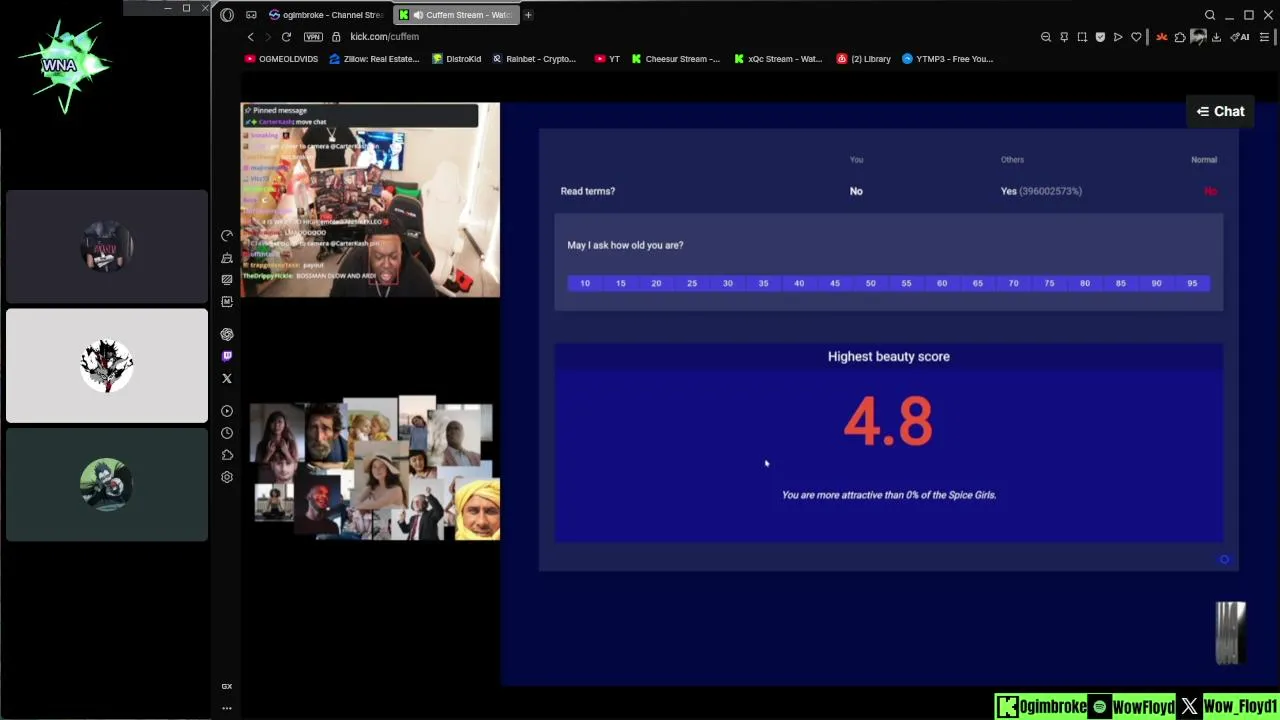Open the easy setup menu icon
The width and height of the screenshot is (1280, 720).
point(1265,37)
